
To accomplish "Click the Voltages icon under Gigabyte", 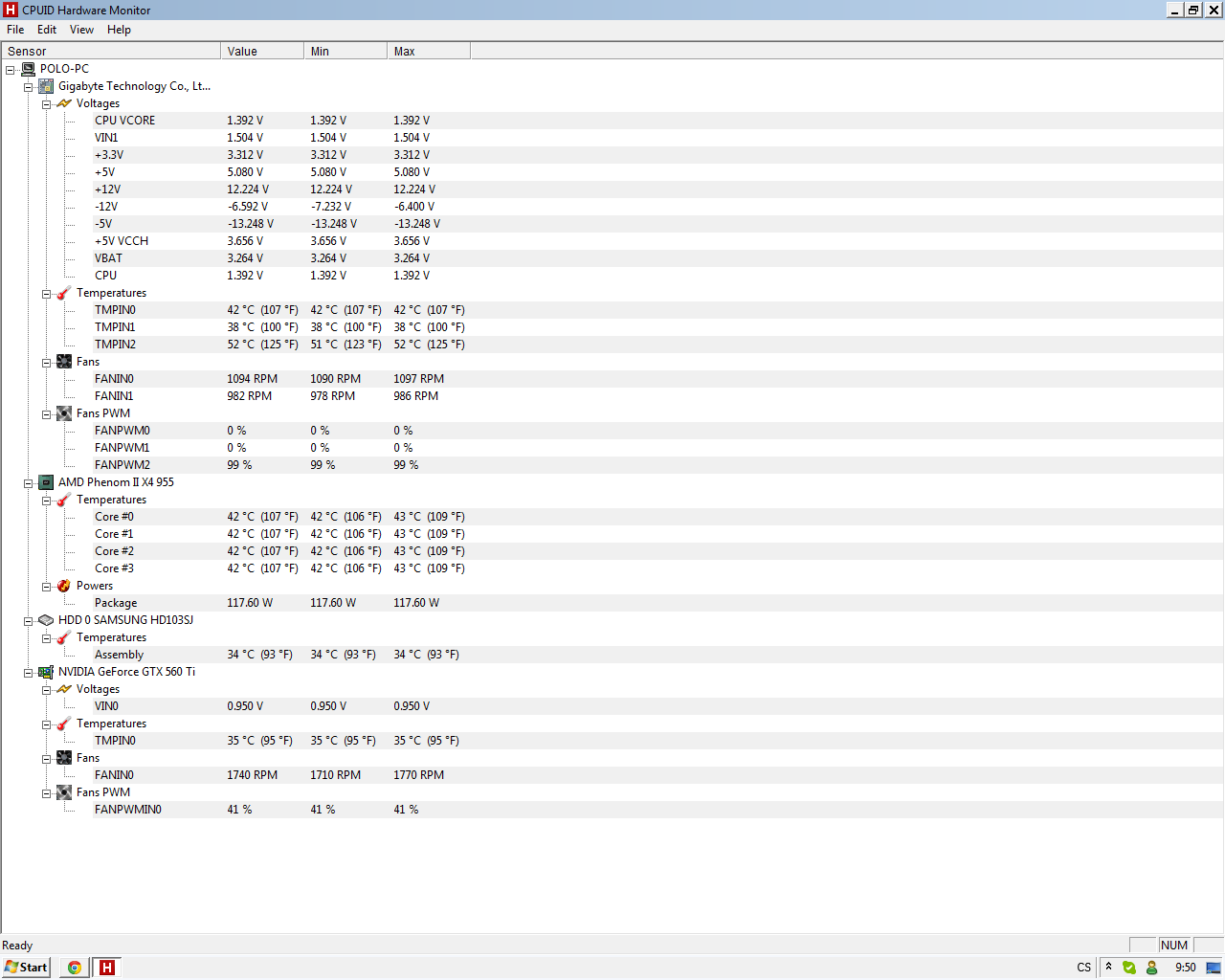I will [x=64, y=103].
